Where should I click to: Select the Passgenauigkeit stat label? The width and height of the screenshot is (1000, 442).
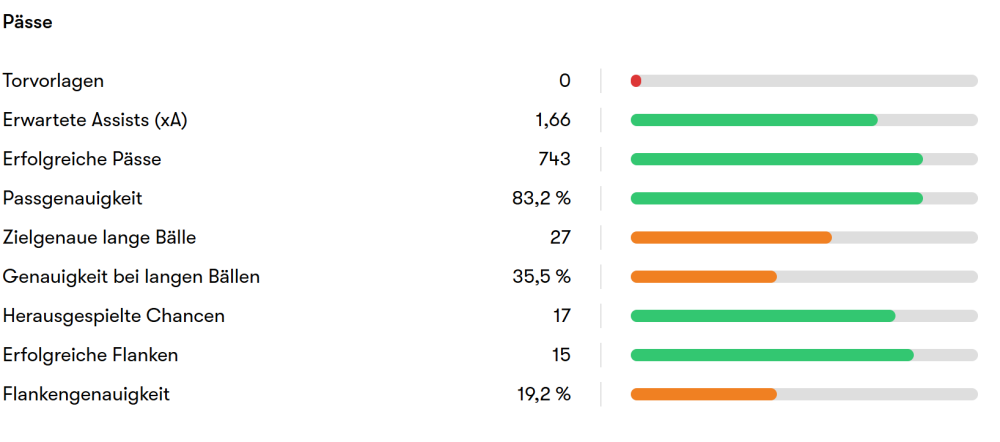(73, 198)
